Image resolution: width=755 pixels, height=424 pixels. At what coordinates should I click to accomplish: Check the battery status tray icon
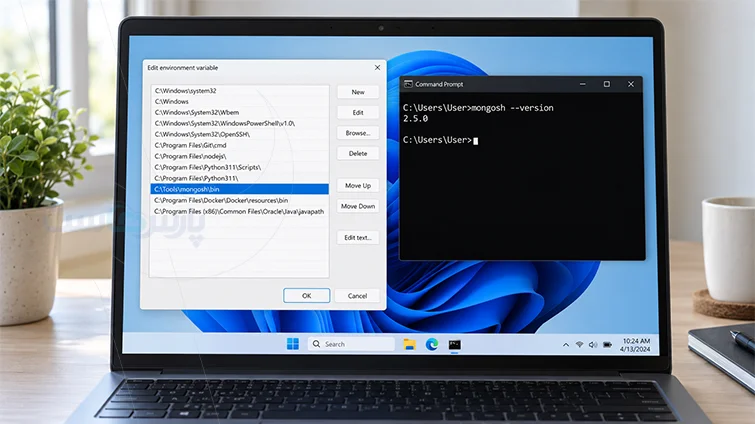point(608,345)
